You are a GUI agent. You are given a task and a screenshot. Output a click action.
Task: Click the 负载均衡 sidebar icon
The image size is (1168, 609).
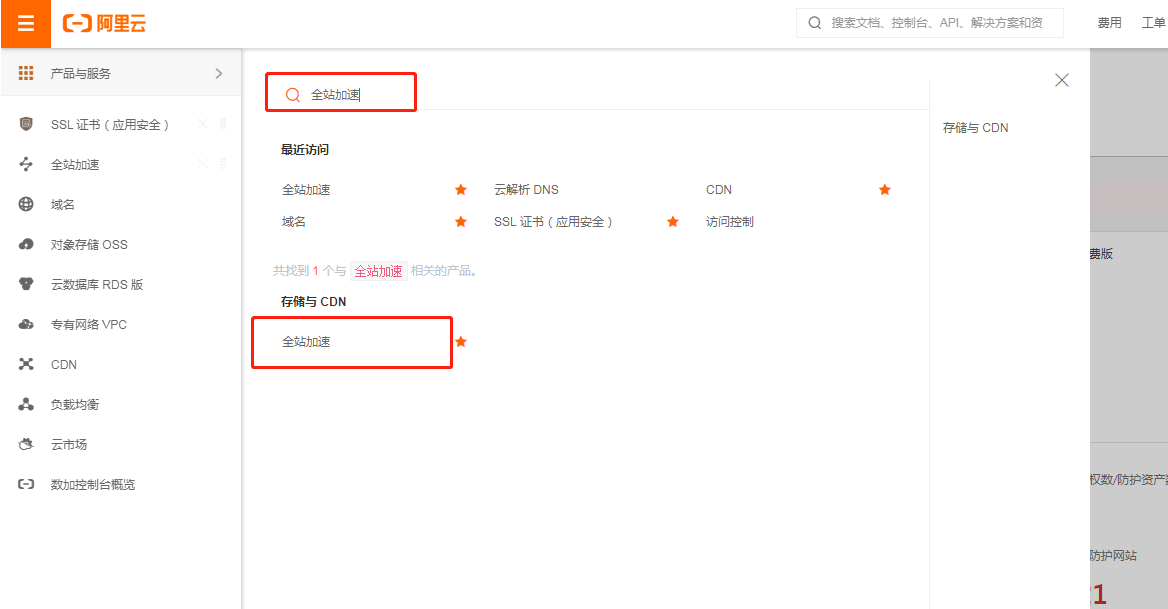click(x=26, y=404)
